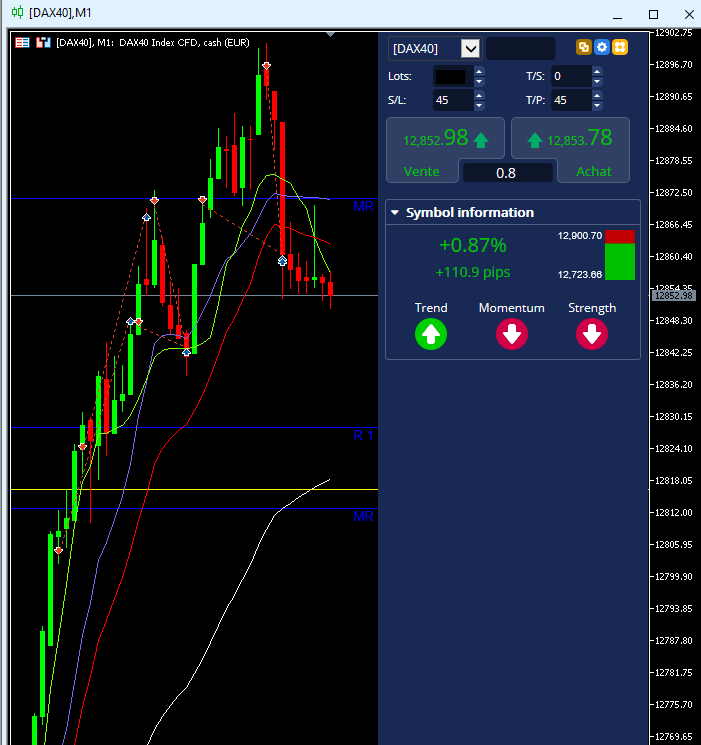Click the +0.87% change value

[x=473, y=245]
